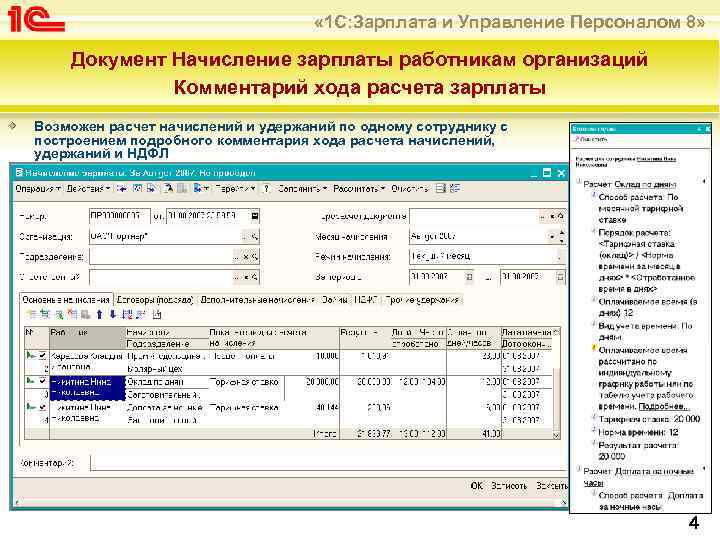This screenshot has width=720, height=540.
Task: Switch to the НДФЛ tab
Action: coord(366,300)
